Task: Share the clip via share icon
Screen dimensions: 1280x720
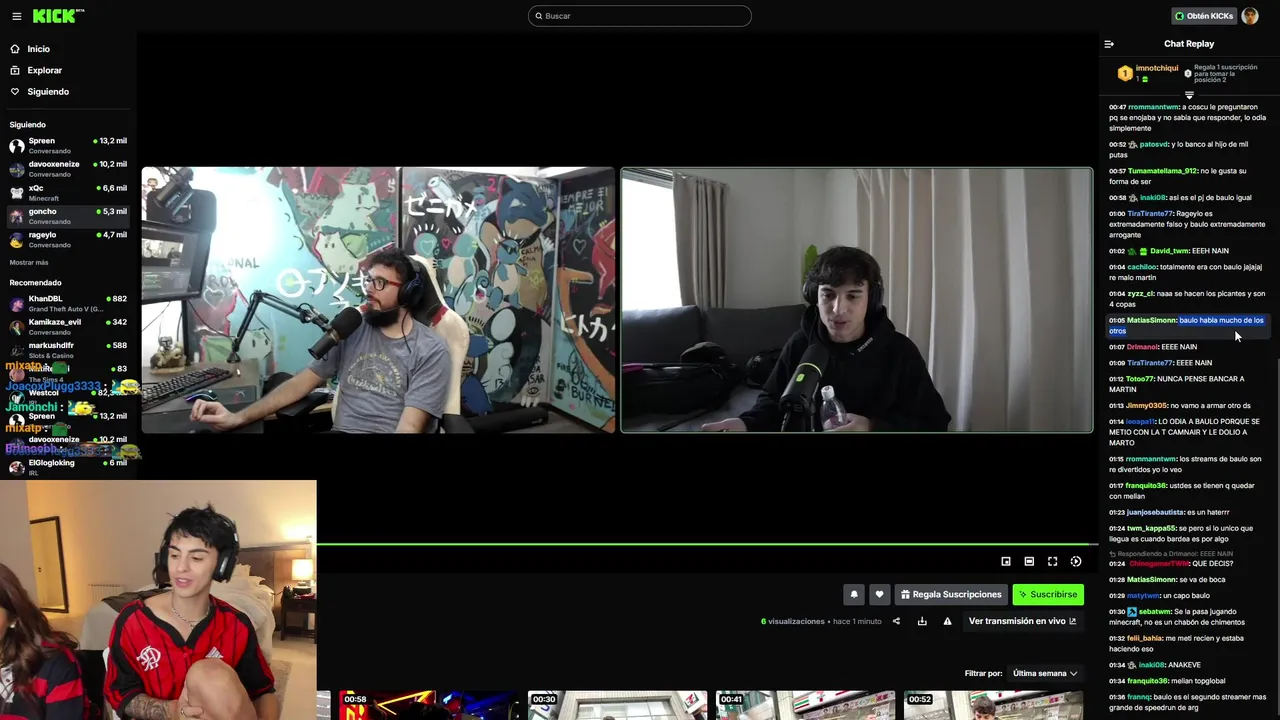Action: click(896, 621)
